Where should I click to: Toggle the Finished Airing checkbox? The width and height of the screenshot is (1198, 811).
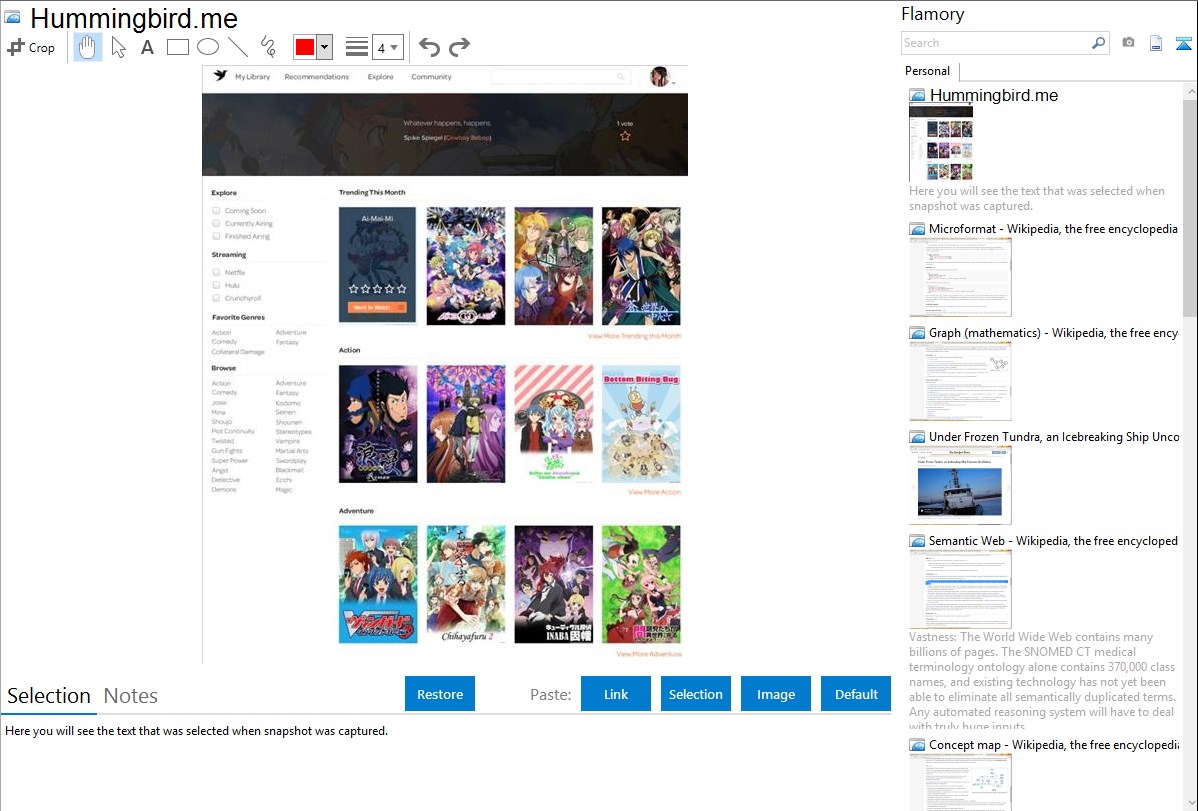coord(216,236)
